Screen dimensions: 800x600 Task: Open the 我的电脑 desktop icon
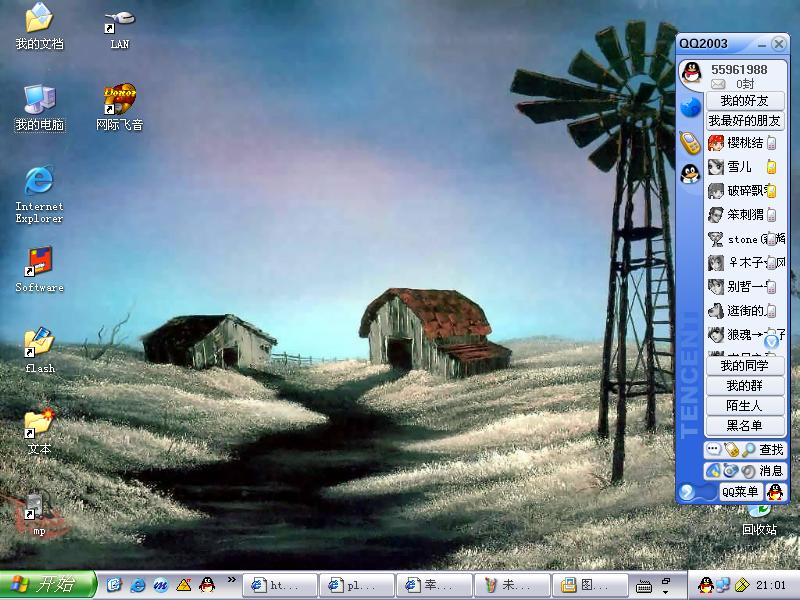coord(40,108)
